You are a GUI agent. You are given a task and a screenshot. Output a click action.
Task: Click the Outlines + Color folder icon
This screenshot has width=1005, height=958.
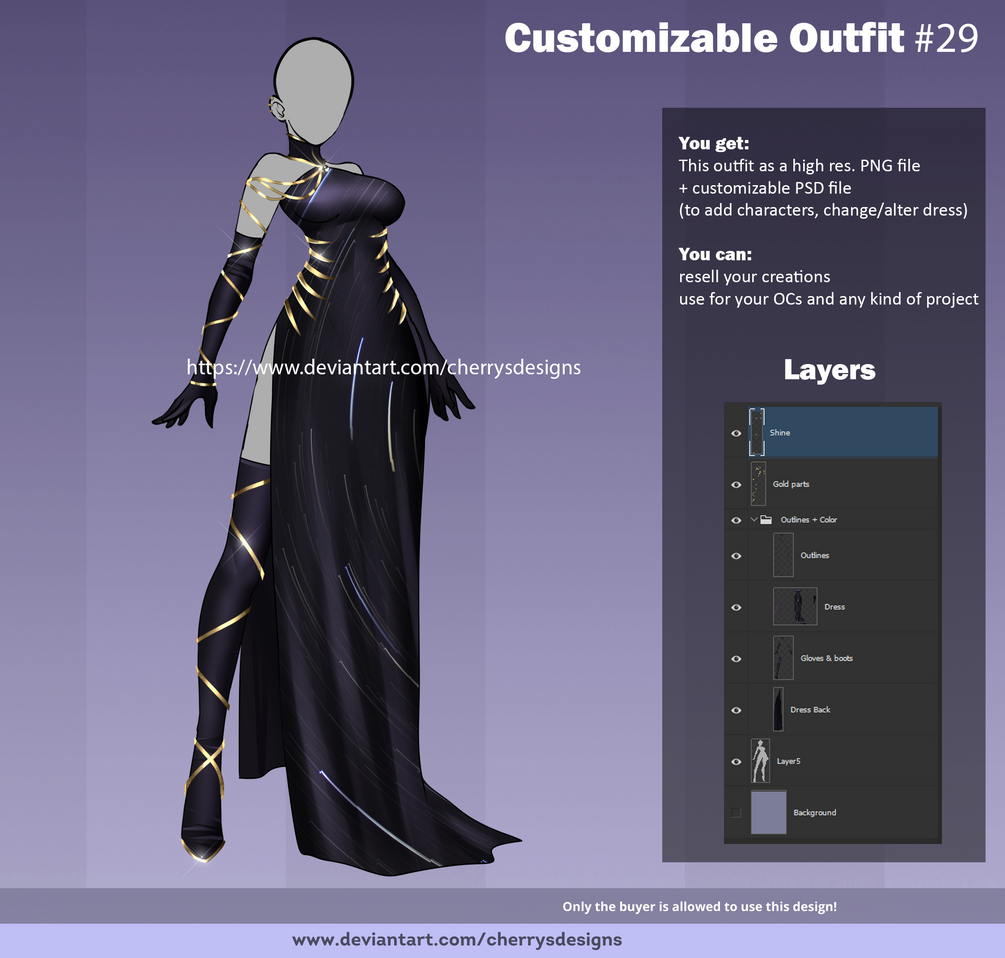click(x=765, y=520)
